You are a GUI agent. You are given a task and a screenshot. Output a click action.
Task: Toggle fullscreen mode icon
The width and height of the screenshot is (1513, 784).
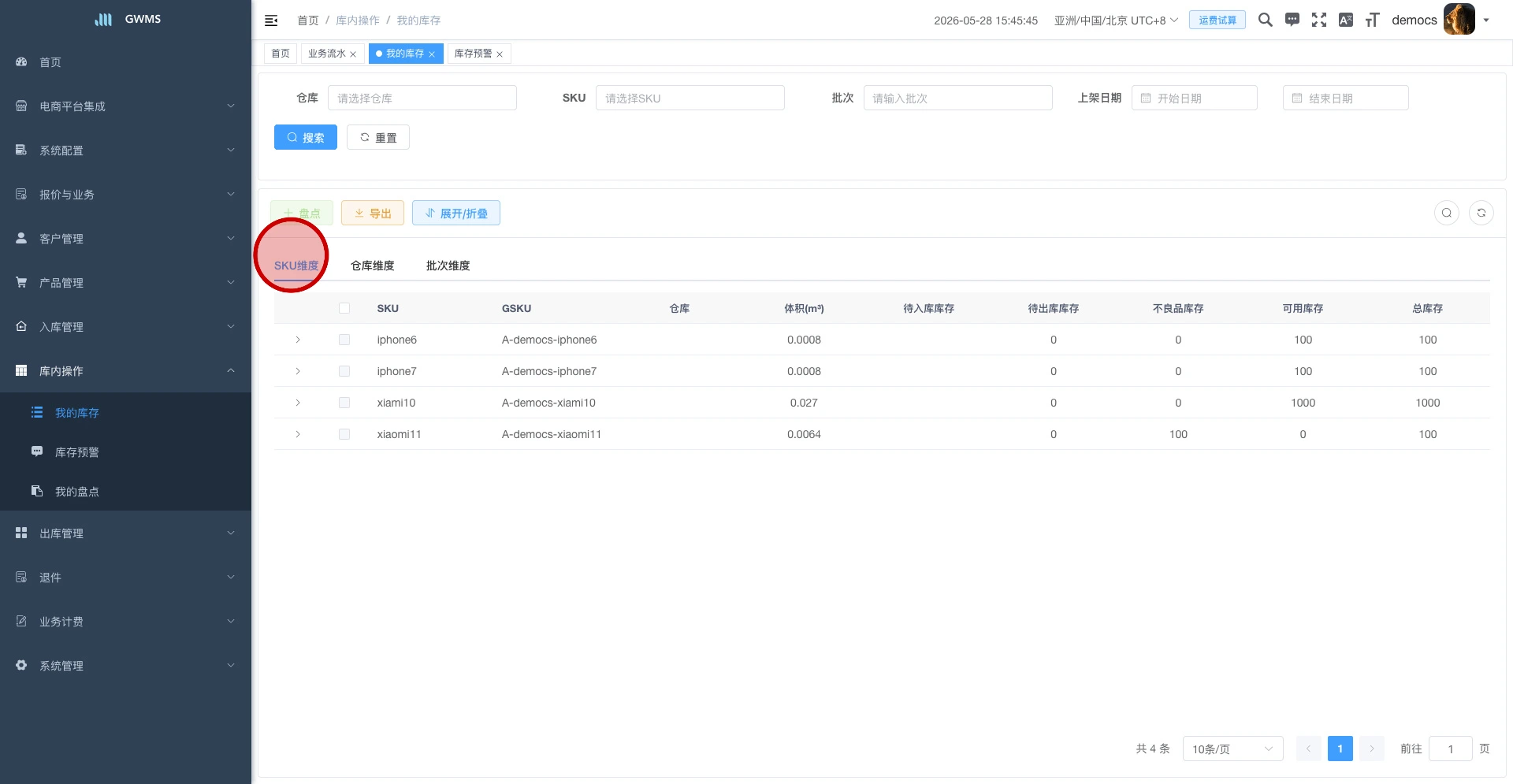(1319, 20)
